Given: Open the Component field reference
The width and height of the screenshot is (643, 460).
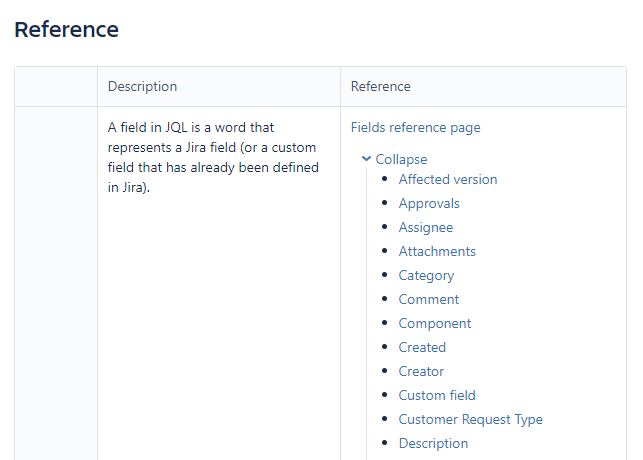Looking at the screenshot, I should pos(434,323).
